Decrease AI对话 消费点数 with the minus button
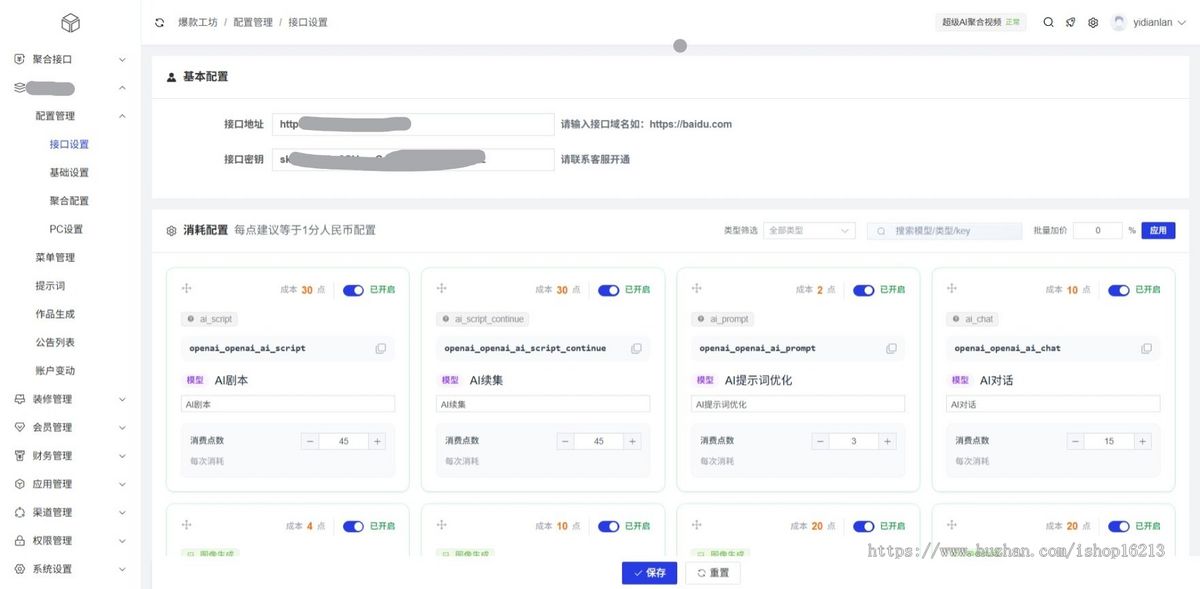1200x589 pixels. click(x=1076, y=441)
